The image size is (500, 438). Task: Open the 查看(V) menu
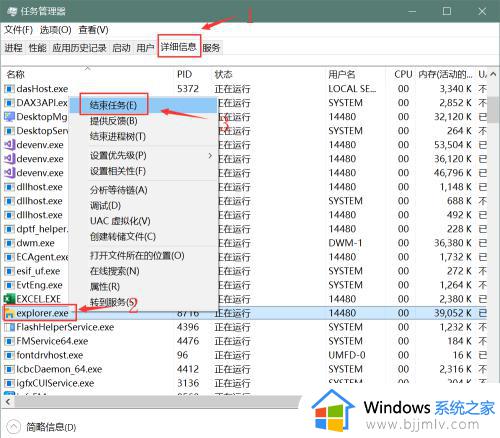pyautogui.click(x=93, y=30)
